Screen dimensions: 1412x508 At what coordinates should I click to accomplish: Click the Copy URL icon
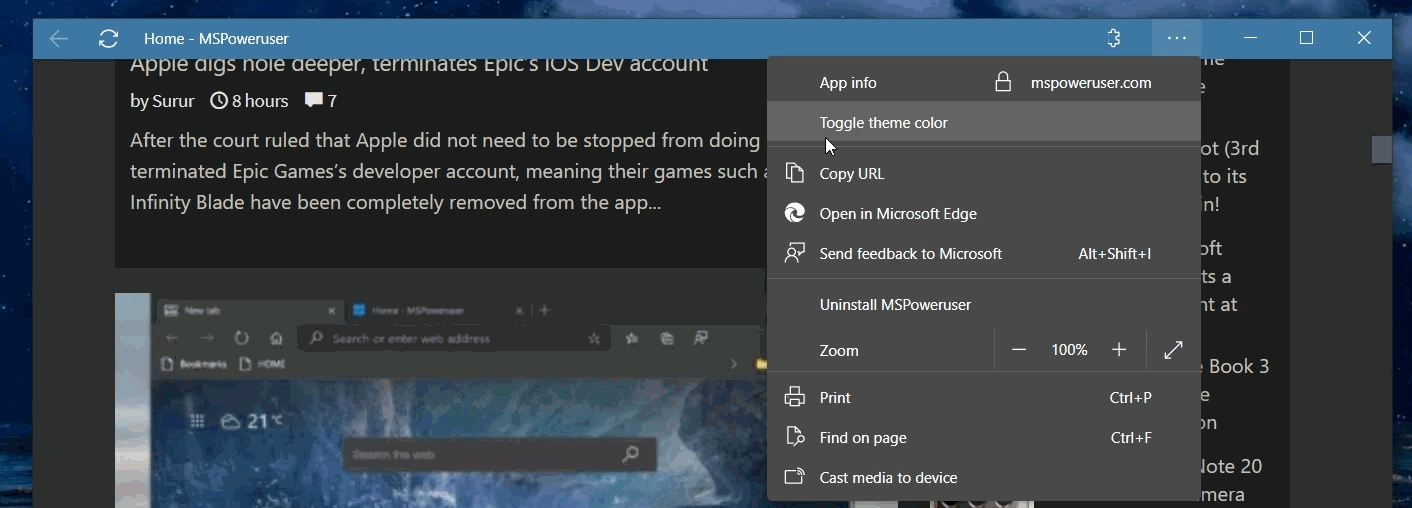pyautogui.click(x=795, y=173)
